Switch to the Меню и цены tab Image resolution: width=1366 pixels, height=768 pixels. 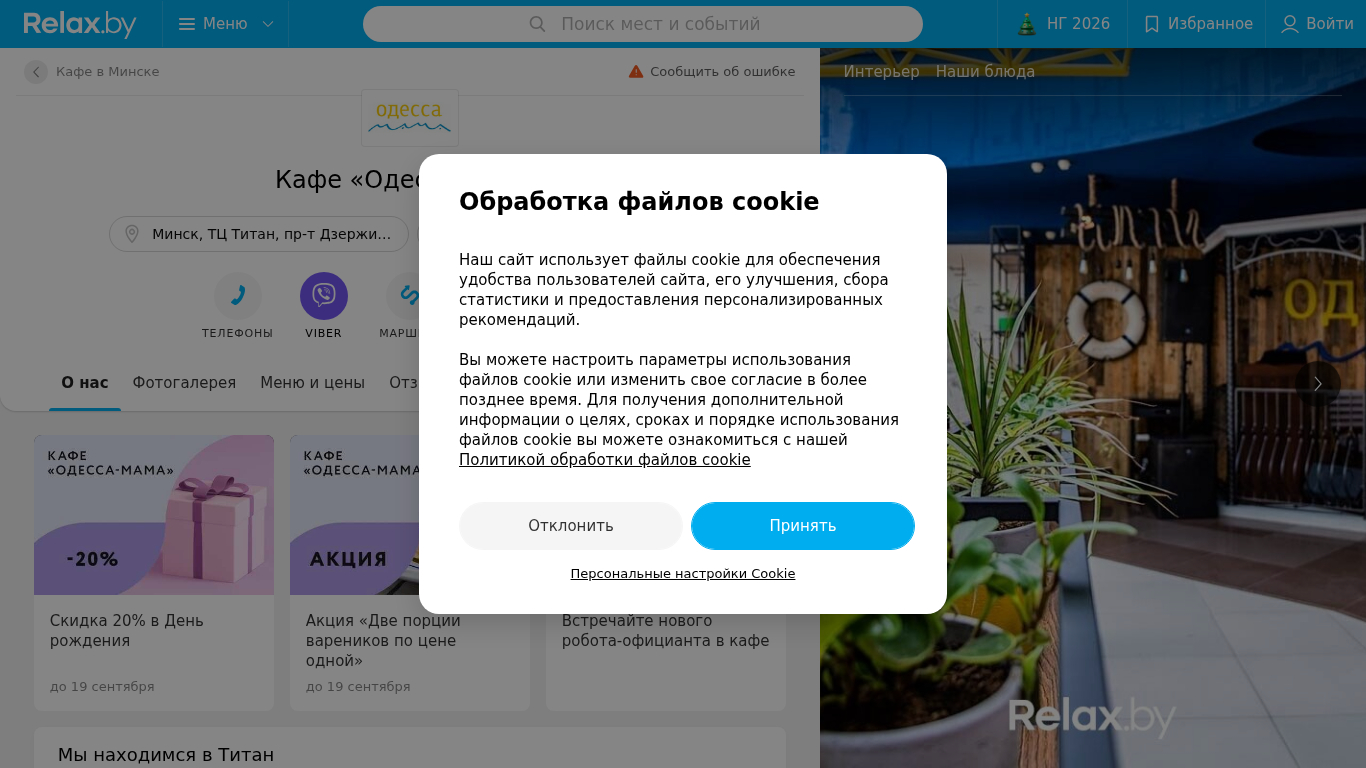[312, 383]
